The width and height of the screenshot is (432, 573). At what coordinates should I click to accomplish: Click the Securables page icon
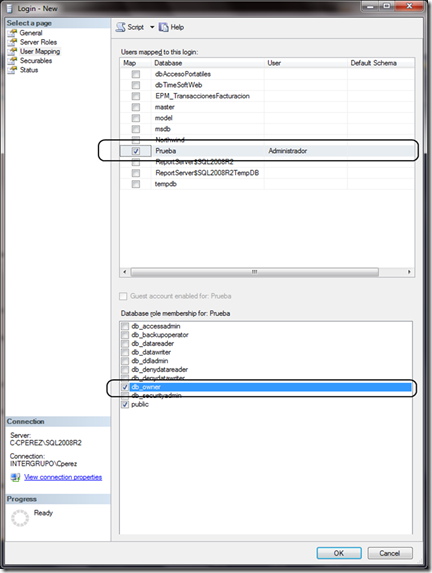[13, 61]
